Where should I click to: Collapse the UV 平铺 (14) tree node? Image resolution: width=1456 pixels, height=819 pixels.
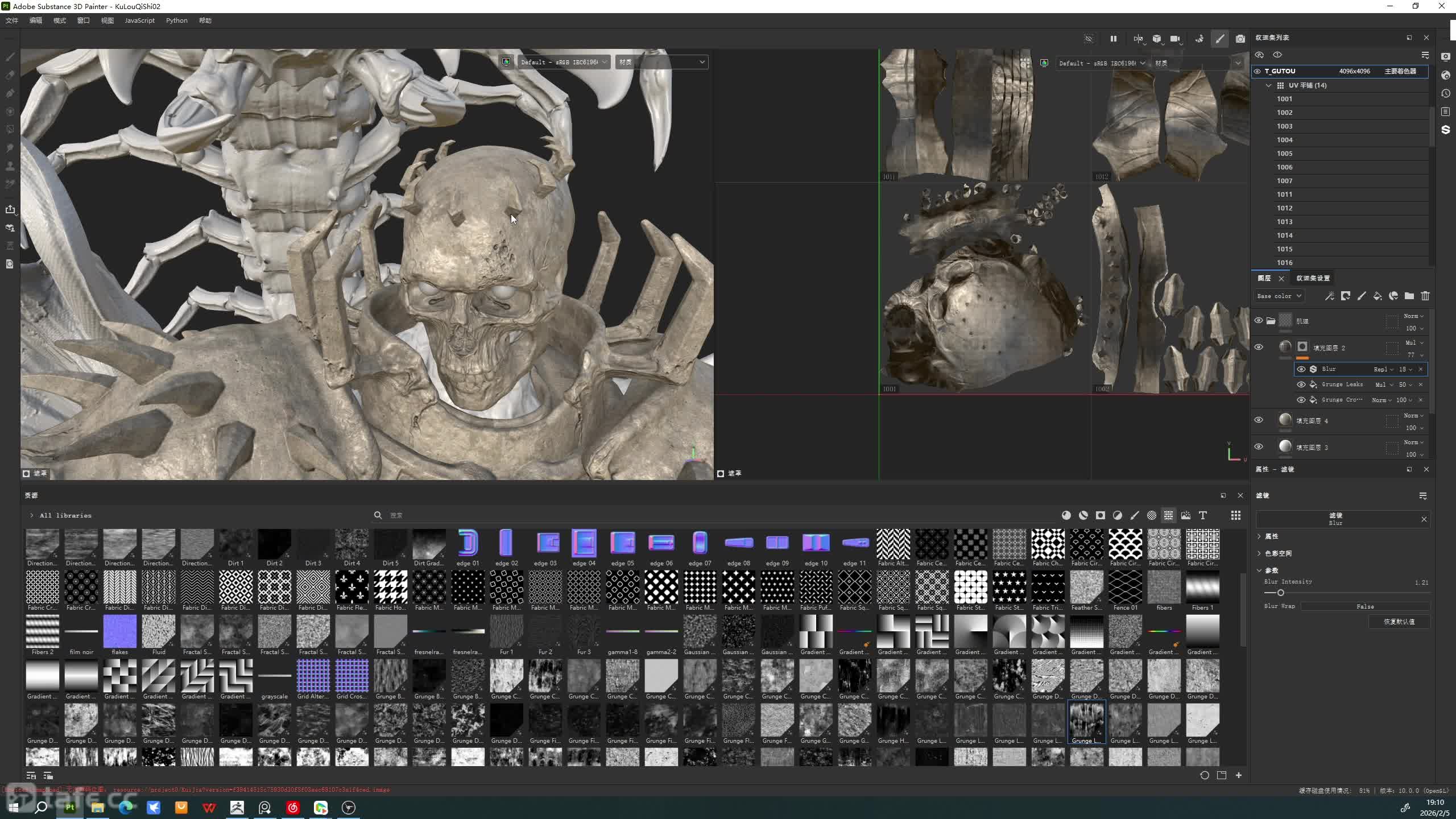[x=1268, y=85]
